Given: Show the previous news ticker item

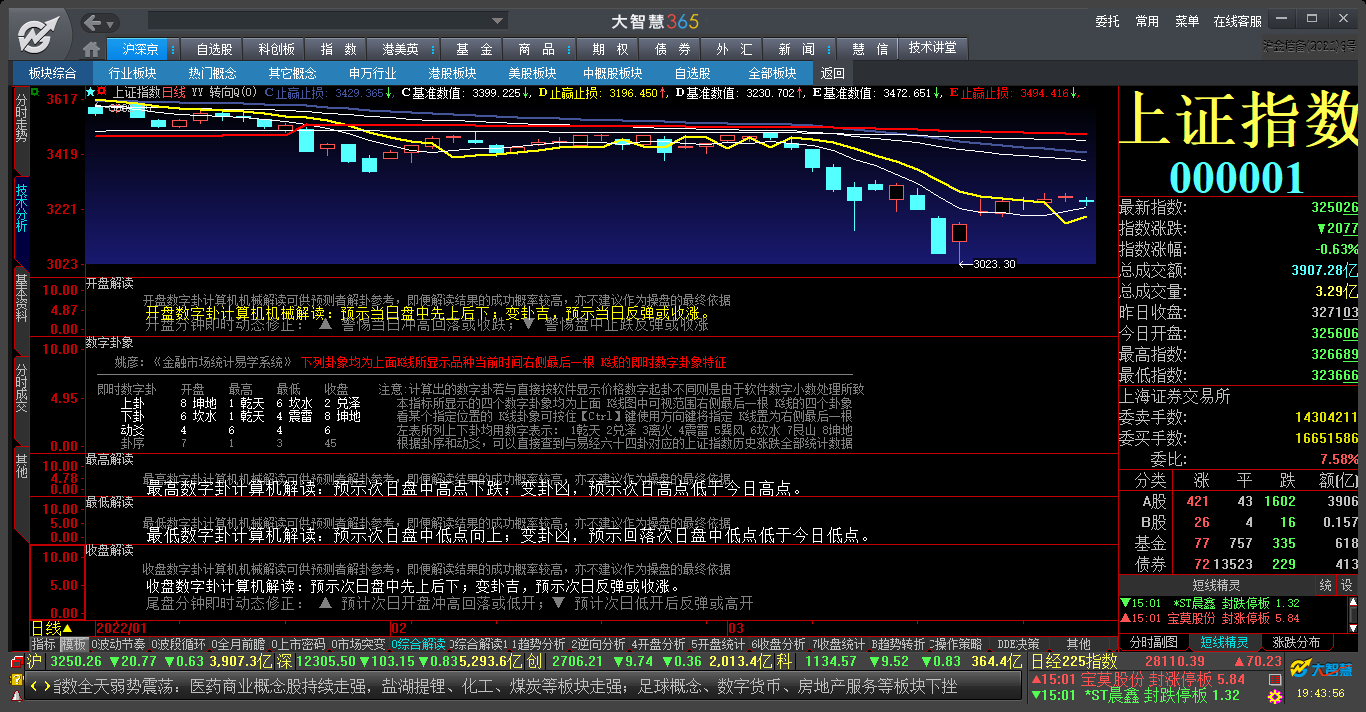Looking at the screenshot, I should coord(33,687).
